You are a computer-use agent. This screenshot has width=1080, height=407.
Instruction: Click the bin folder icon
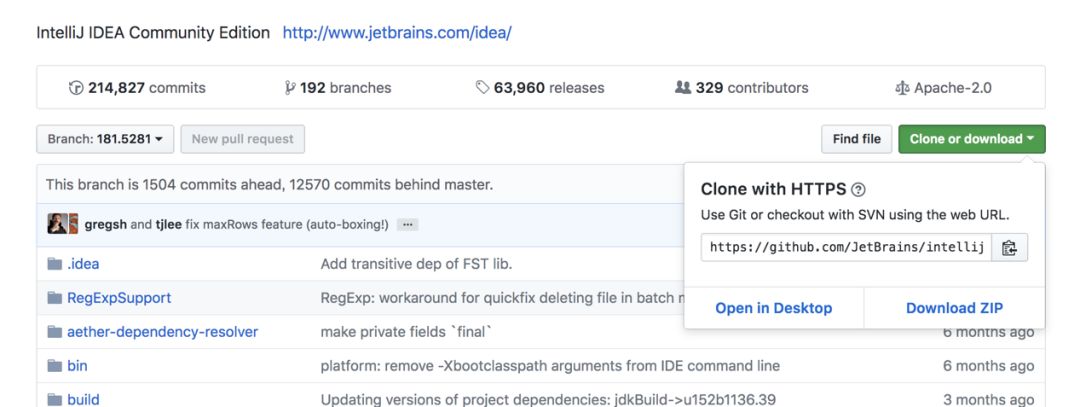point(55,366)
